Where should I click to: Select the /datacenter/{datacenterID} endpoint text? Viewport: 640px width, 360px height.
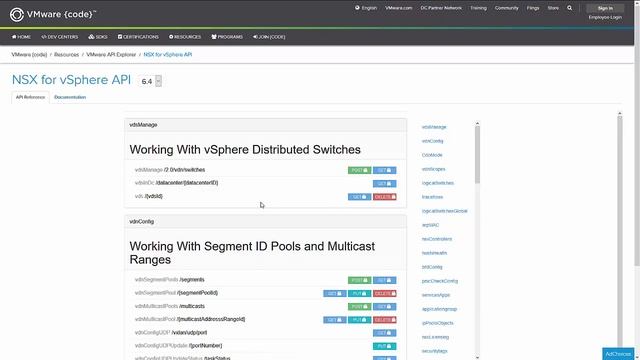click(x=187, y=183)
